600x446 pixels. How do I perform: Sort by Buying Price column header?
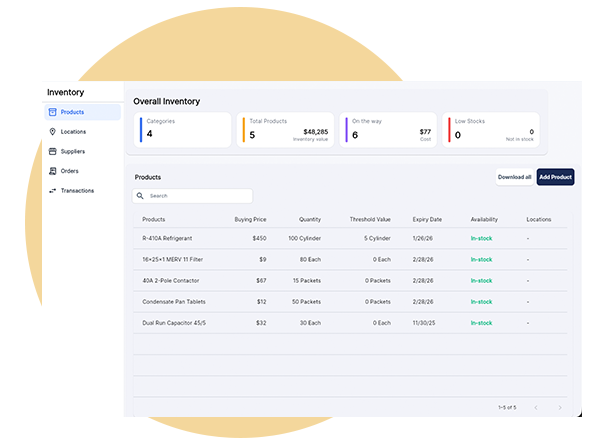pyautogui.click(x=249, y=219)
